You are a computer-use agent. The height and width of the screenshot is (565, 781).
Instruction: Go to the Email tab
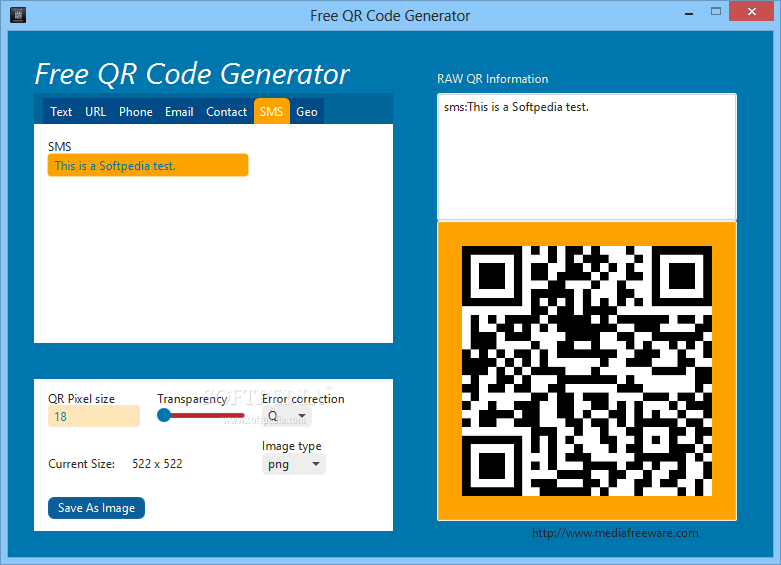(x=179, y=112)
